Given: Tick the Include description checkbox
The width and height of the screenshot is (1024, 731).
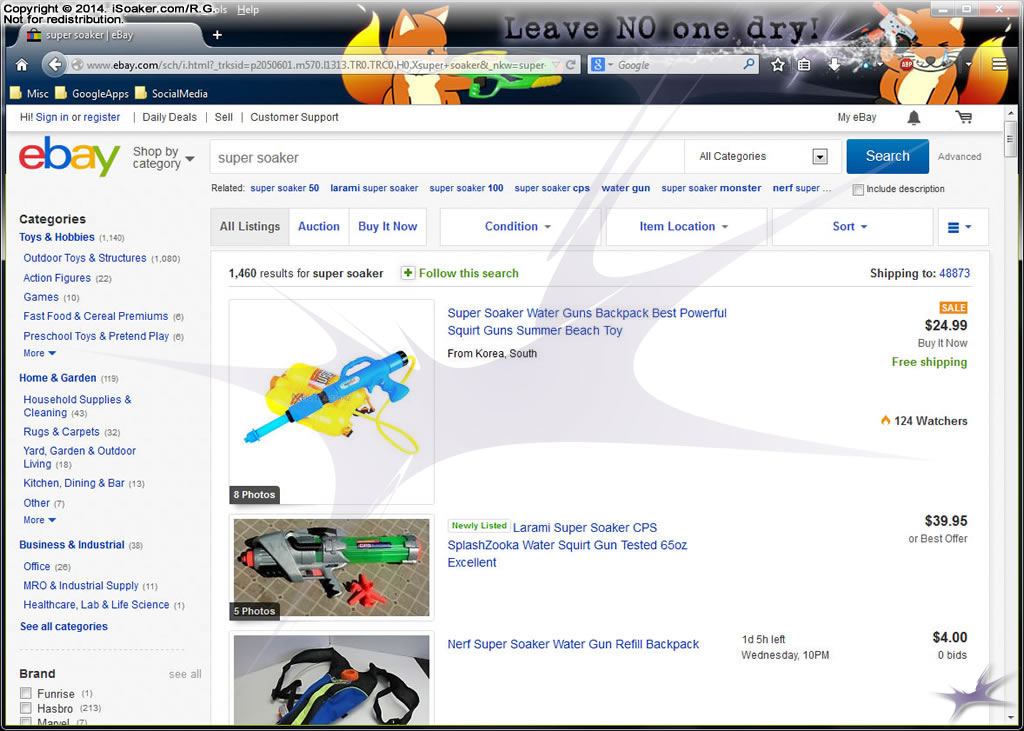Looking at the screenshot, I should (858, 189).
